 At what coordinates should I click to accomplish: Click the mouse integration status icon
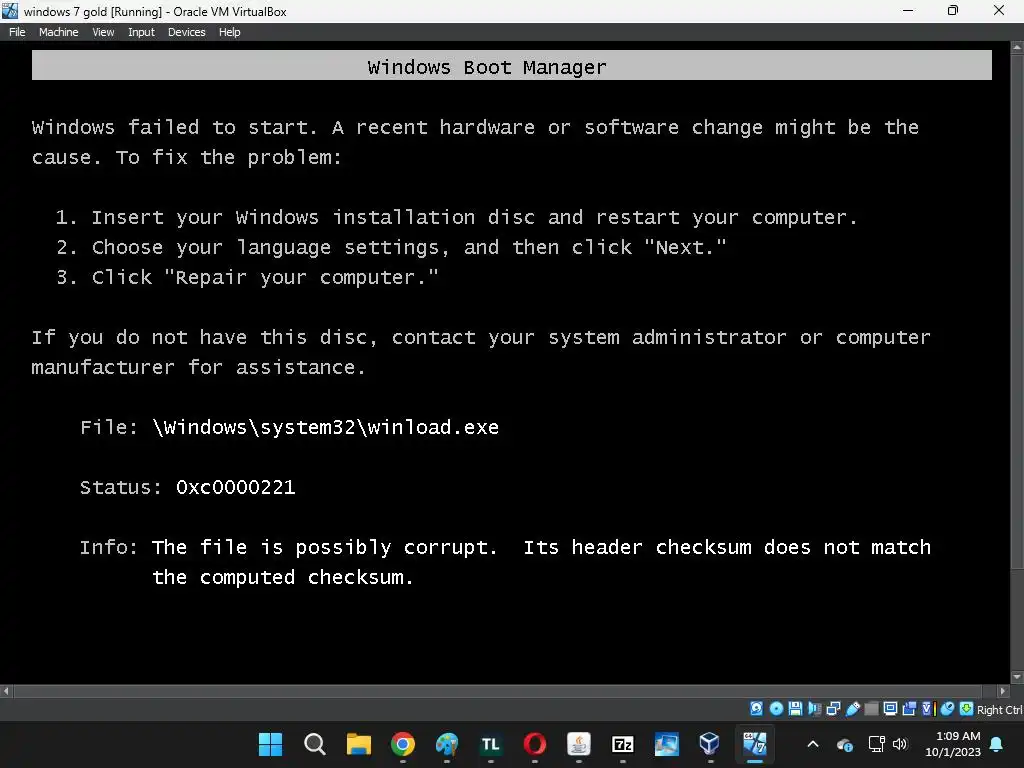pyautogui.click(x=947, y=709)
